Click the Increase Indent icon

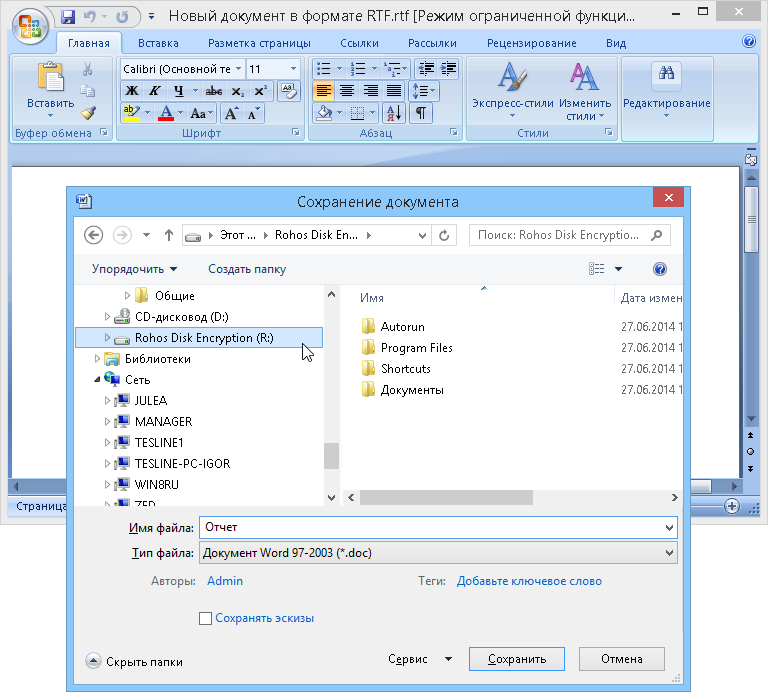coord(449,69)
